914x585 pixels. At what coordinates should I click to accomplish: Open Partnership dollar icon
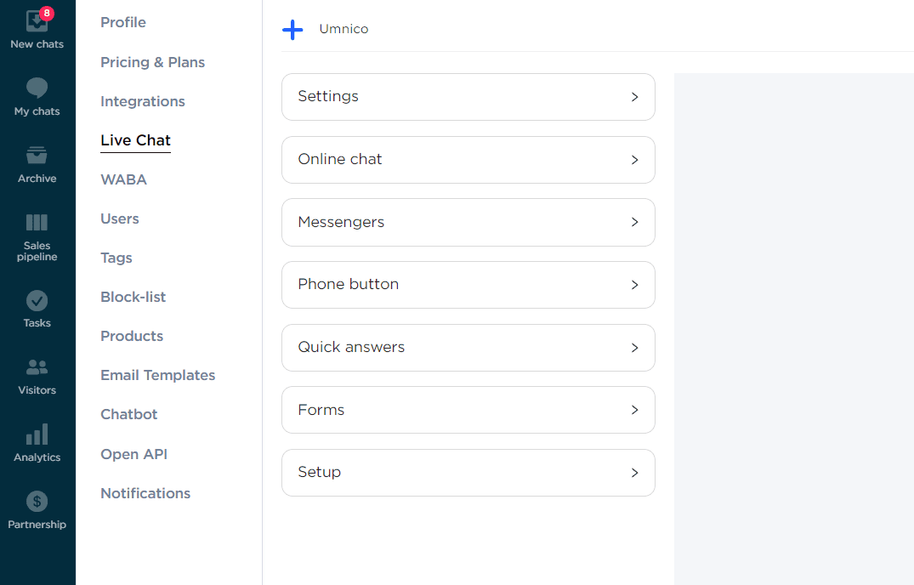[x=37, y=502]
